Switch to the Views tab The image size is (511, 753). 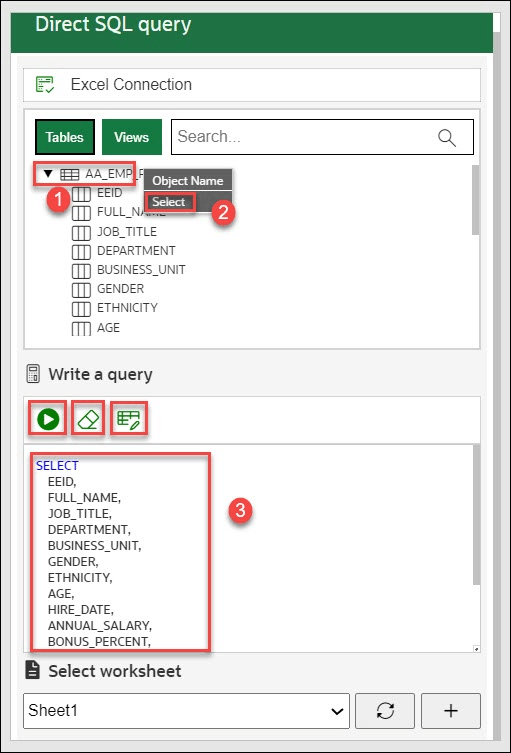pos(132,137)
